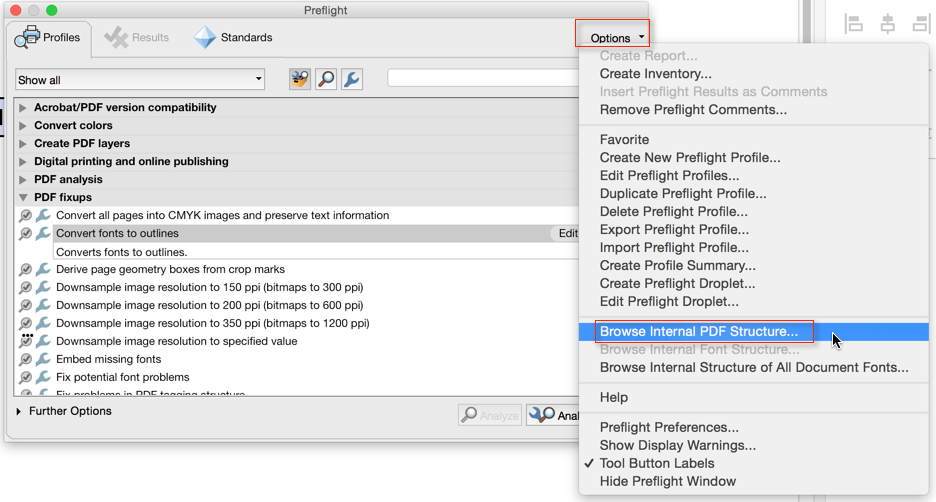Select Derive page geometry boxes from crop marks
Screen dimensions: 936x502
click(298, 269)
